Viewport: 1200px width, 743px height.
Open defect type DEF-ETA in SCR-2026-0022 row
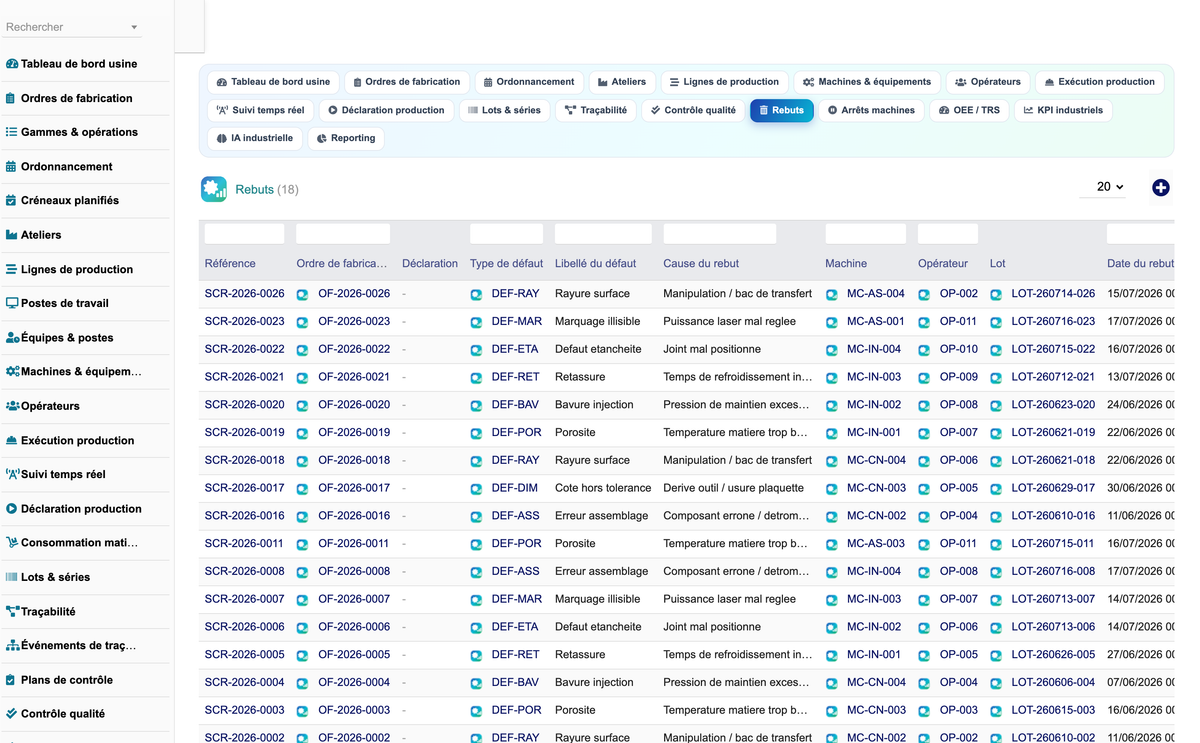[515, 350]
